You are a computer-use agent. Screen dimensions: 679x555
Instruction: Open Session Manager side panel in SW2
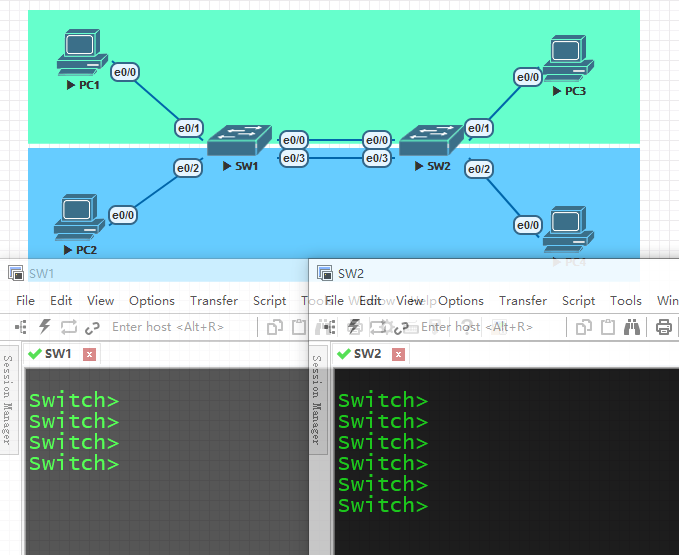[318, 400]
